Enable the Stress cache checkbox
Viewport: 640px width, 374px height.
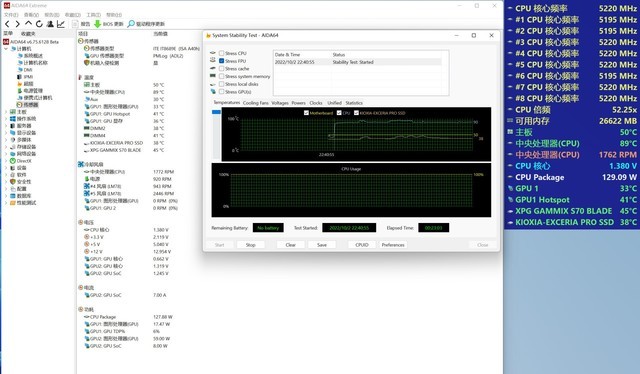[222, 69]
